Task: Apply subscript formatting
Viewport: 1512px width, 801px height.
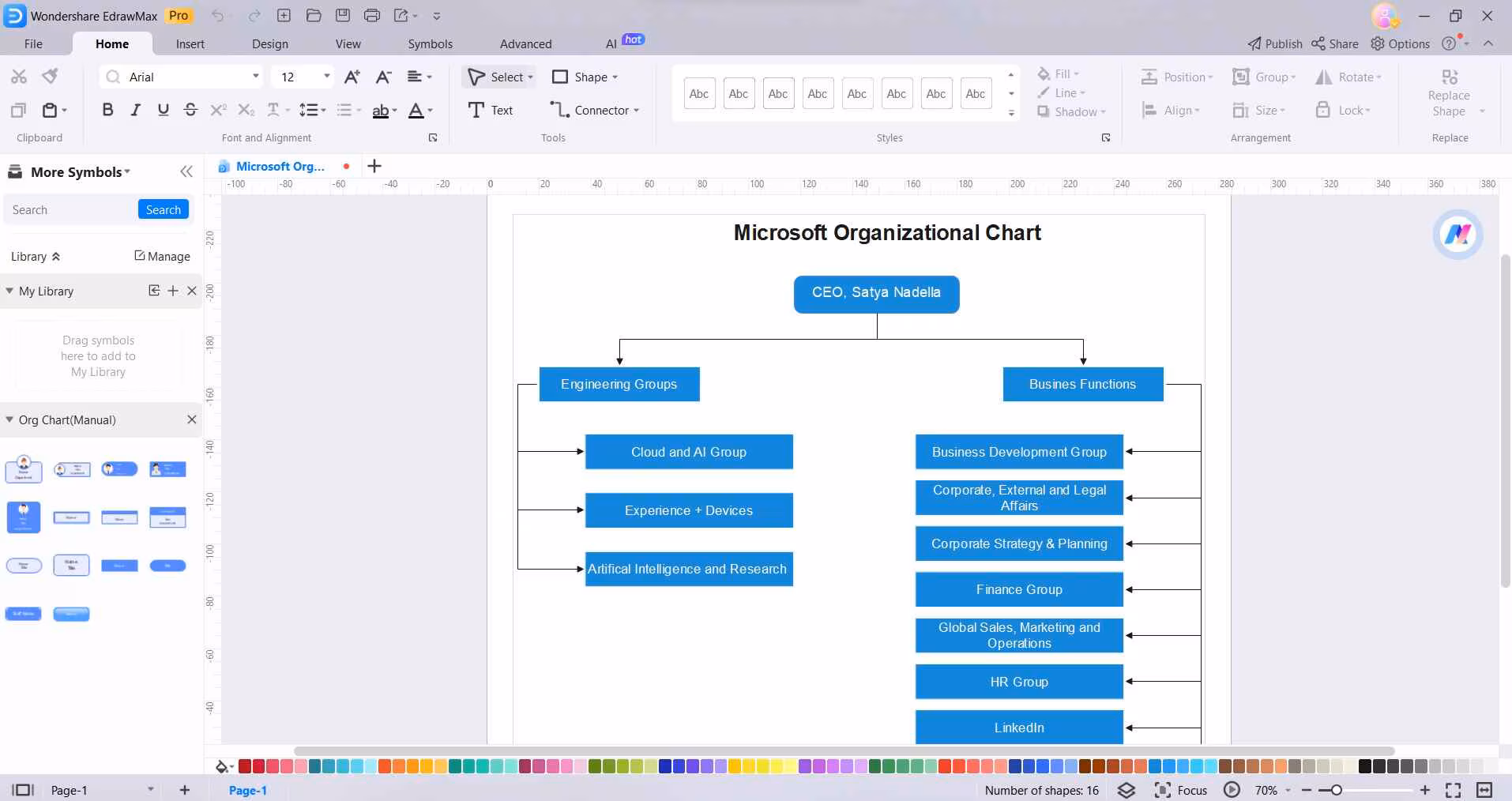Action: (x=246, y=110)
